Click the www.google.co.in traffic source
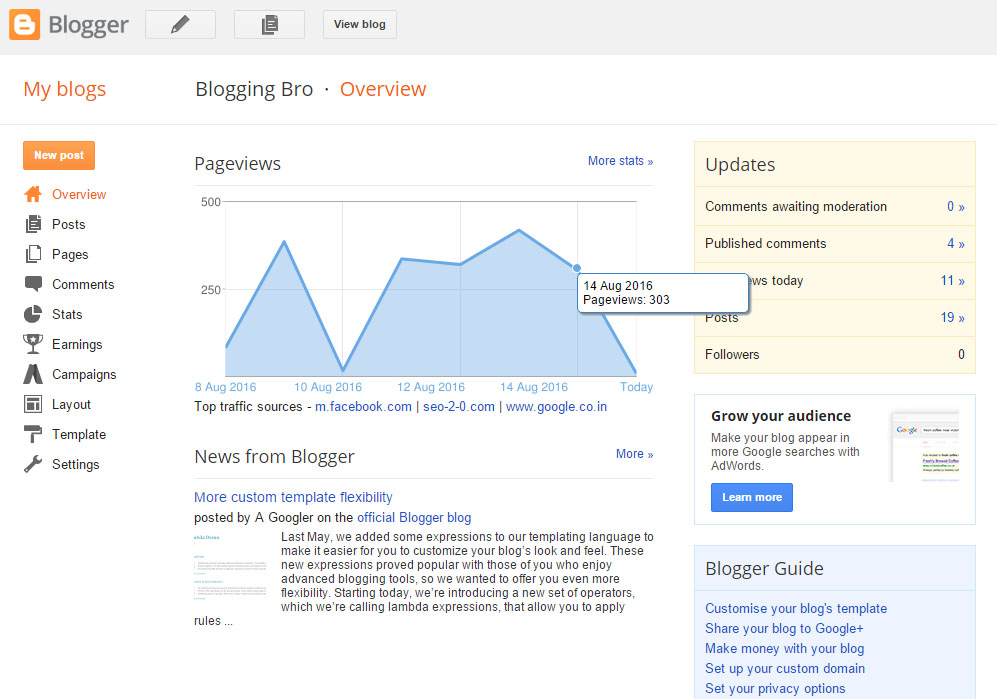997x699 pixels. [556, 406]
